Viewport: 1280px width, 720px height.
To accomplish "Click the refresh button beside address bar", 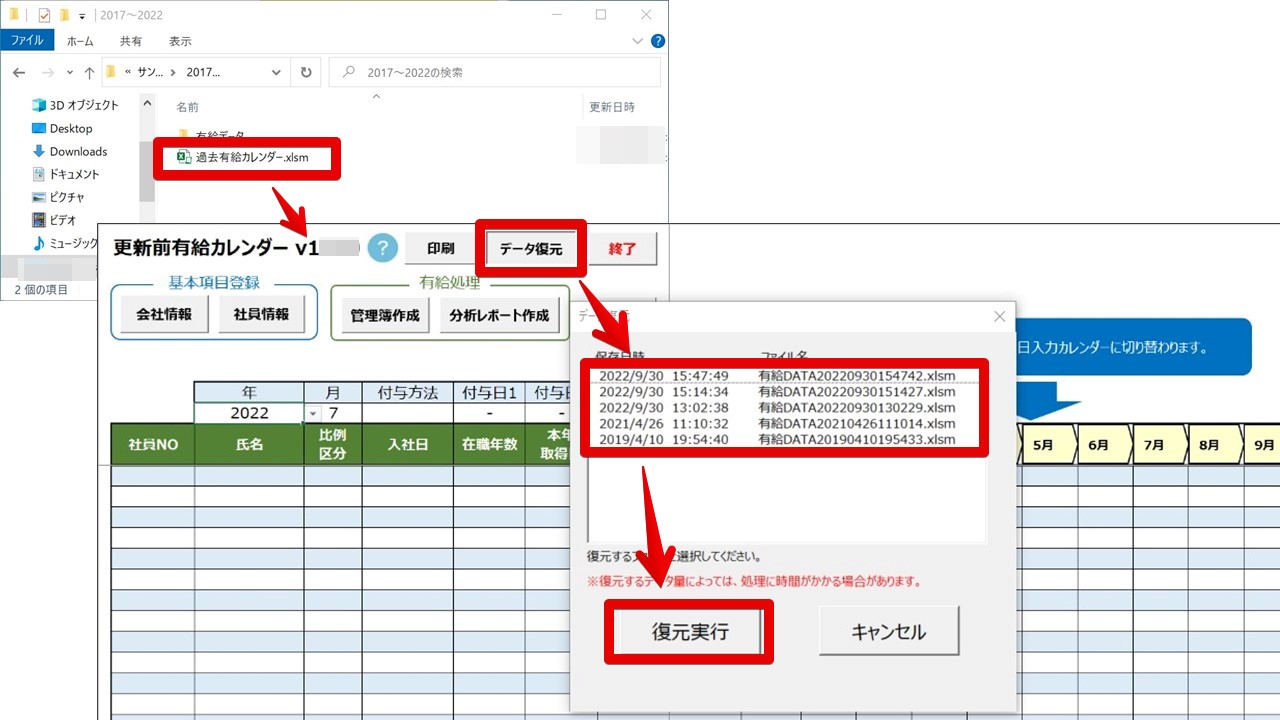I will pyautogui.click(x=306, y=72).
